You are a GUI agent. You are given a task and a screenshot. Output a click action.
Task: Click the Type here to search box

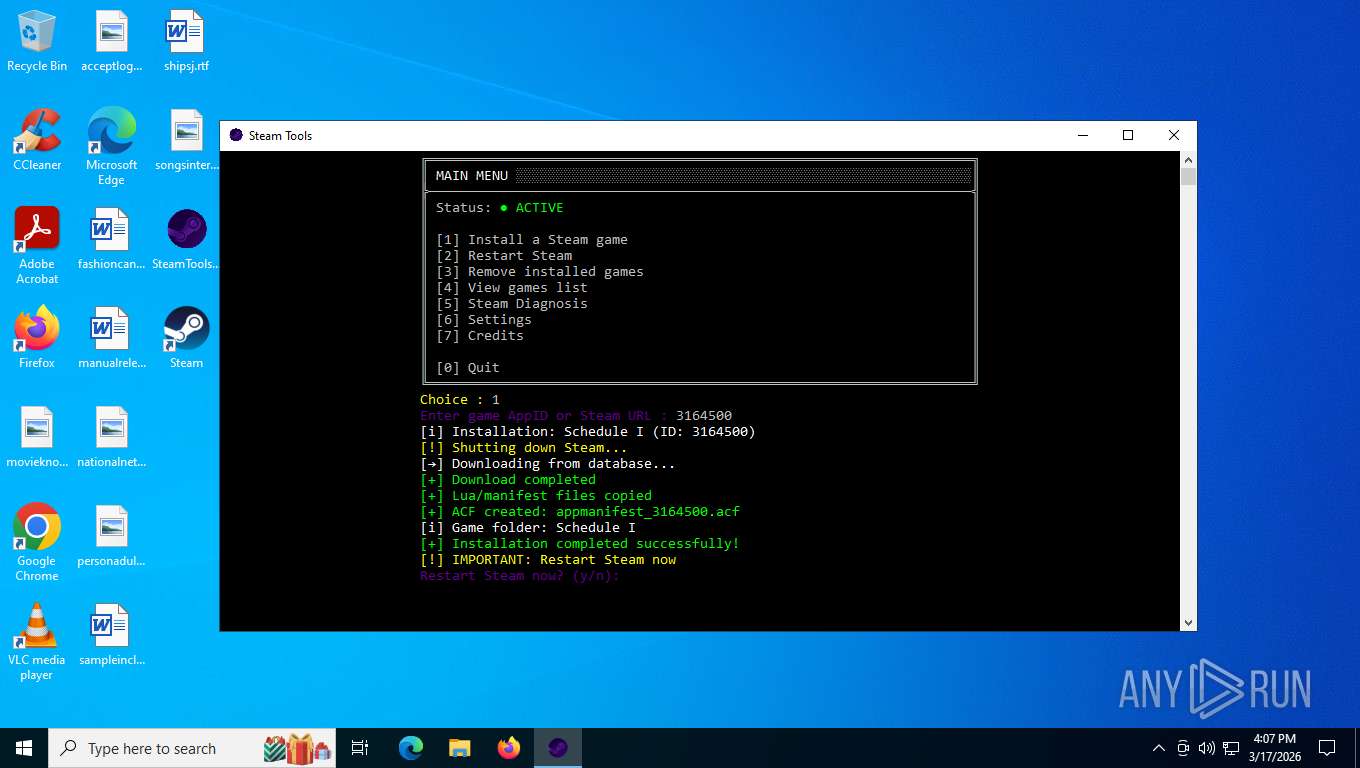(x=194, y=748)
